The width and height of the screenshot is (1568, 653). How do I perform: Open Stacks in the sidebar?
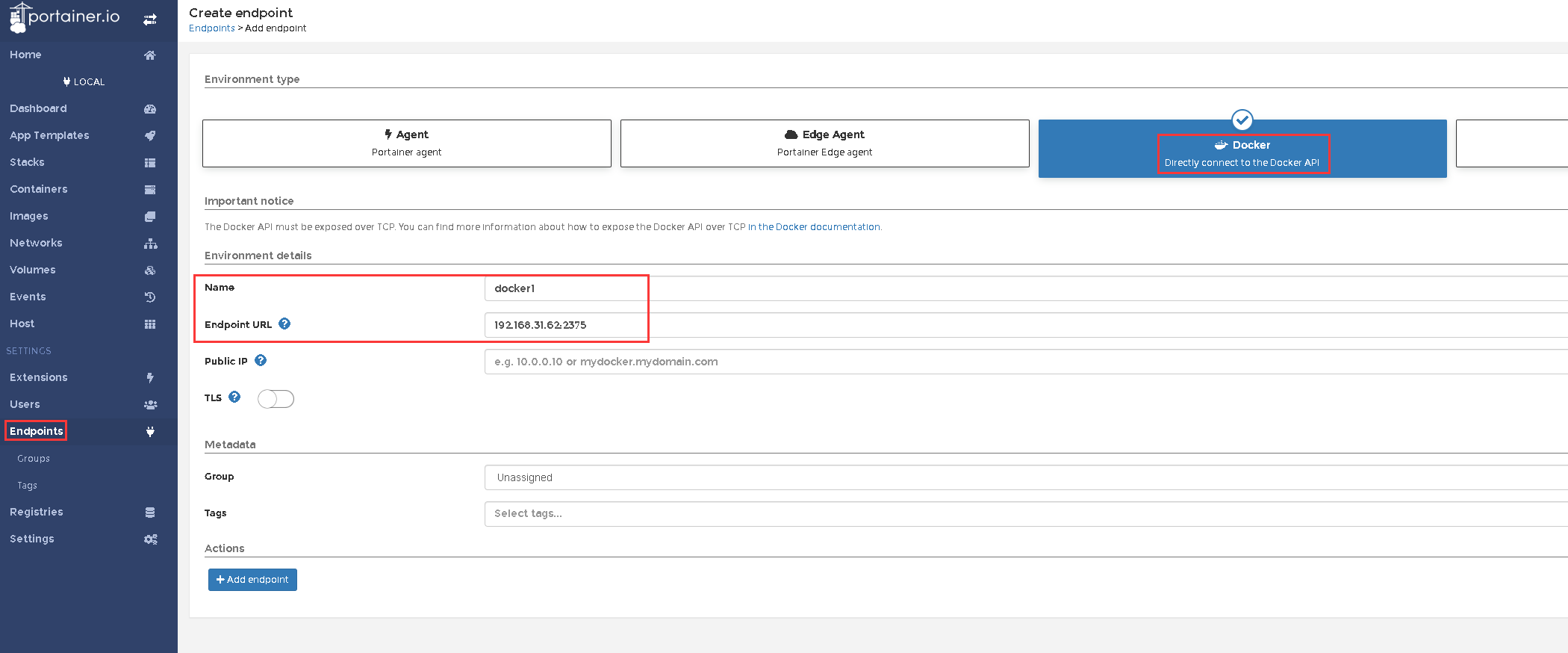27,162
